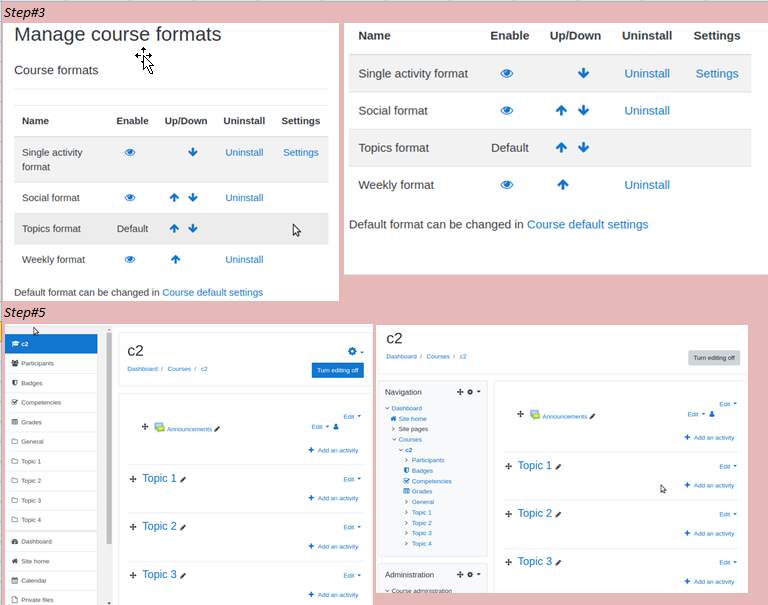The width and height of the screenshot is (768, 605).
Task: Move Weekly format up in enlarged table
Action: click(x=563, y=185)
